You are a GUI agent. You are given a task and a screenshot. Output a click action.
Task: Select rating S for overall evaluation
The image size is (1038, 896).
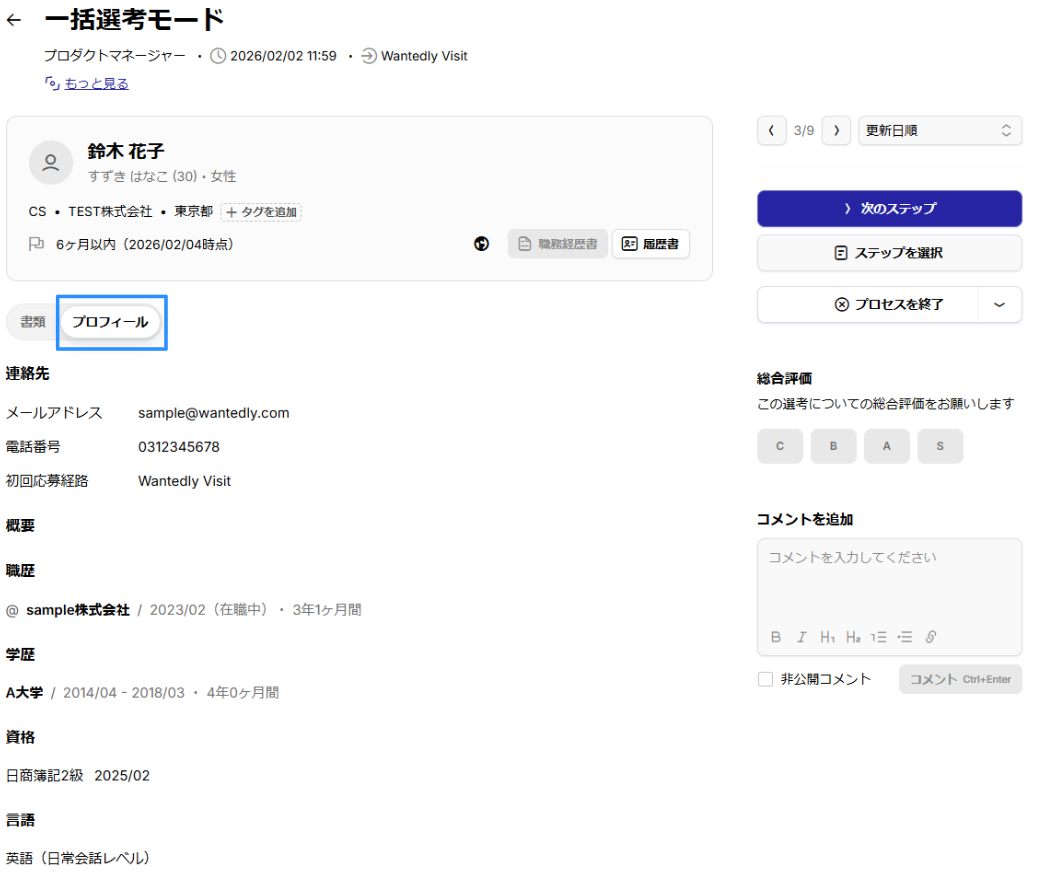pyautogui.click(x=940, y=447)
